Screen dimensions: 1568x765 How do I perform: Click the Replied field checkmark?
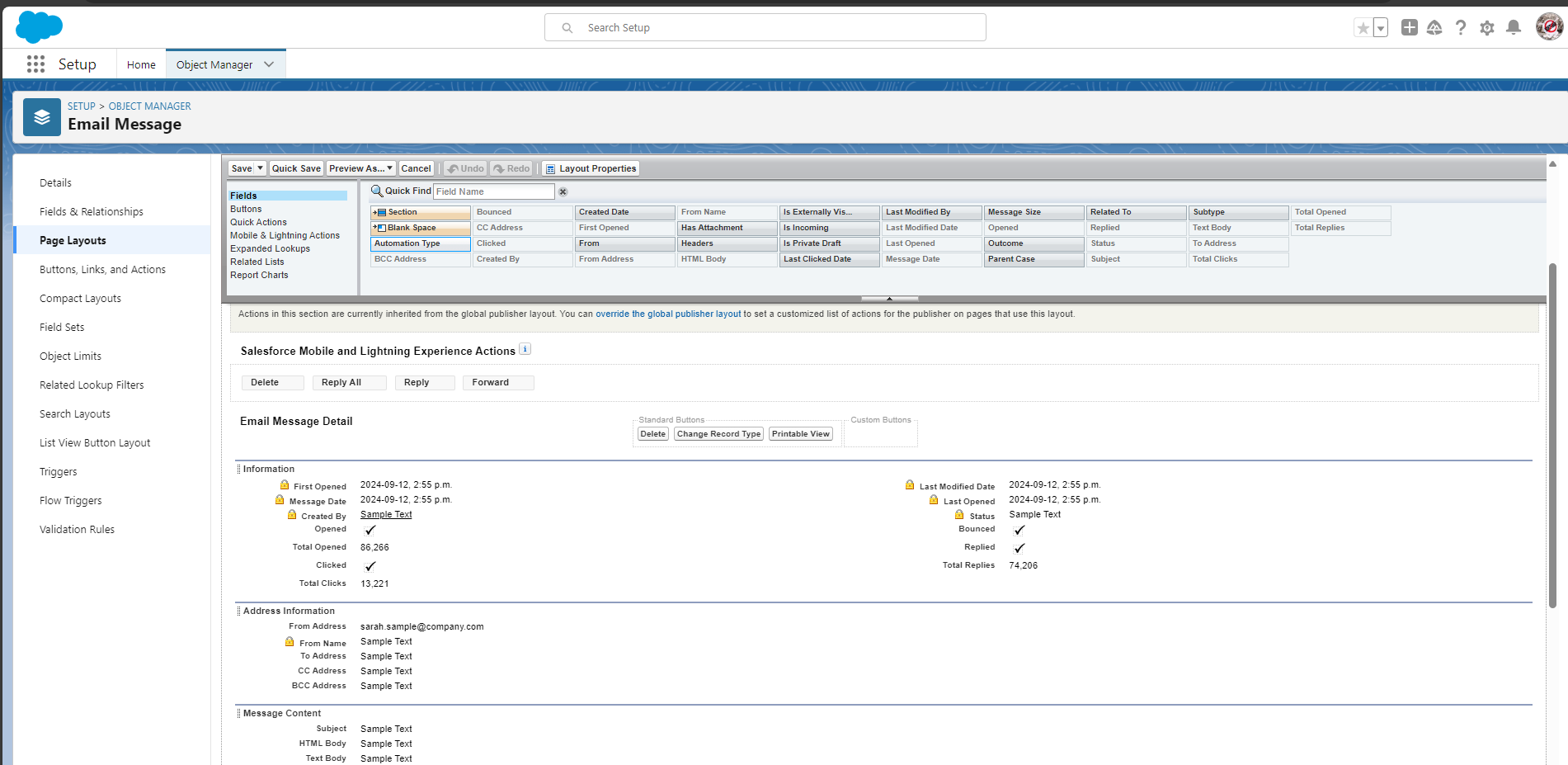[x=1019, y=548]
